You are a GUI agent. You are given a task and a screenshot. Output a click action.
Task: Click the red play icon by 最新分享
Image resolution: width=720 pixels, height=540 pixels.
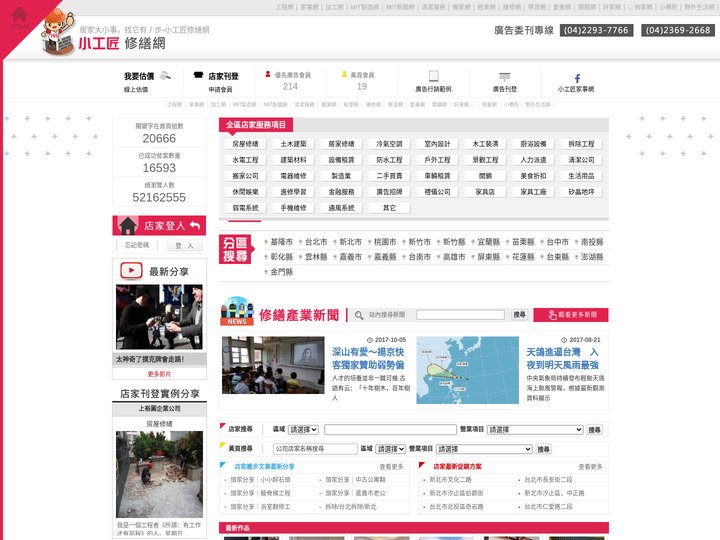click(x=131, y=271)
